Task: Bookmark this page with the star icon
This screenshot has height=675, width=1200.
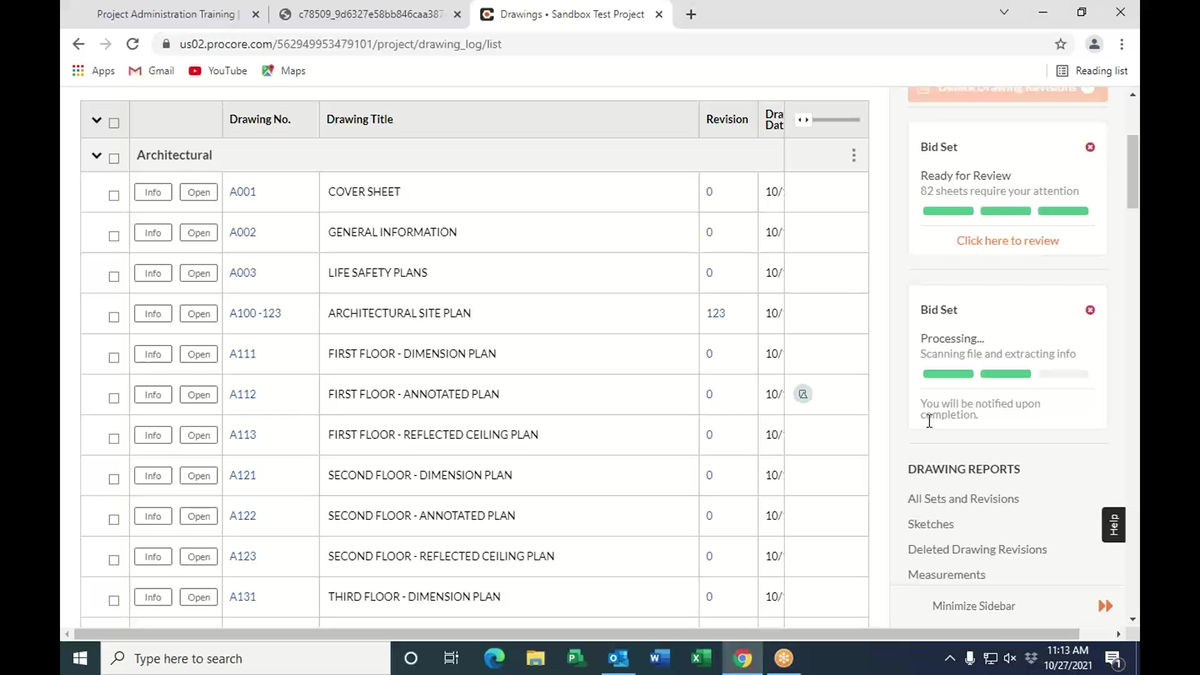Action: tap(1061, 44)
